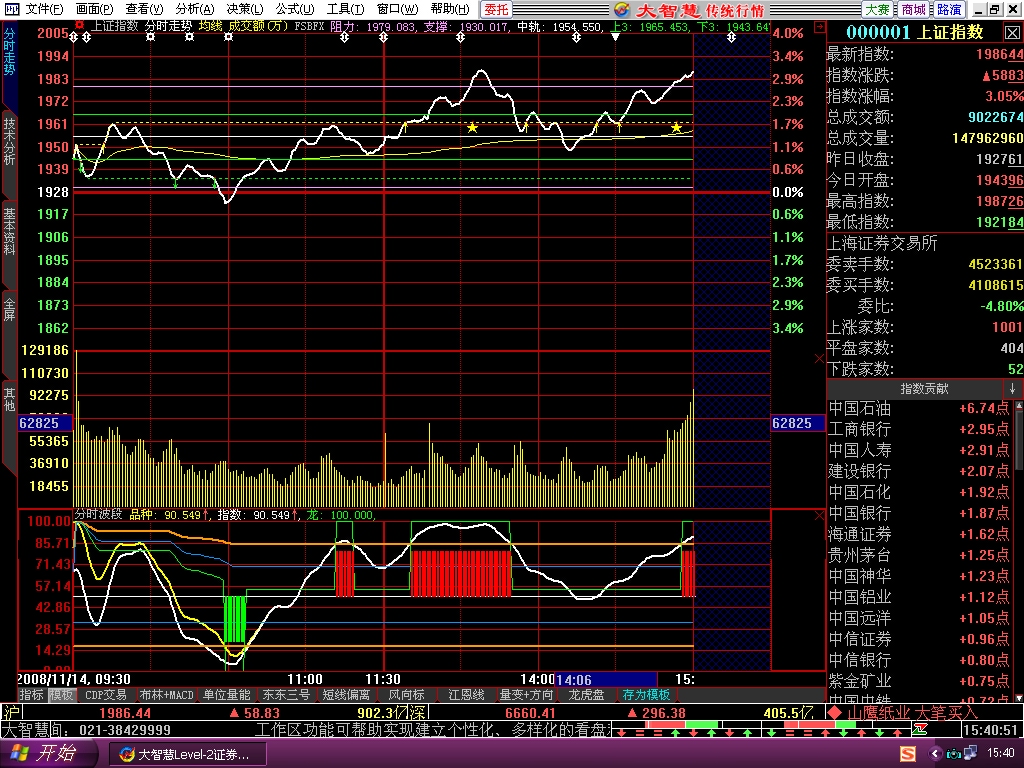This screenshot has height=768, width=1024.
Task: Select the 布林+MACD template tab
Action: (166, 695)
